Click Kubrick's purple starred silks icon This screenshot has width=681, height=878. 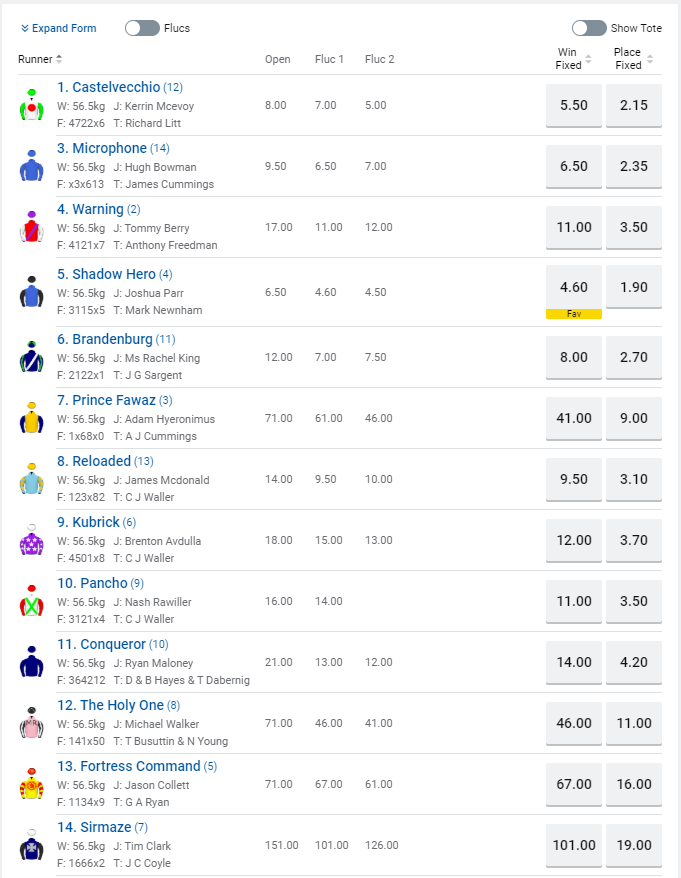[32, 540]
